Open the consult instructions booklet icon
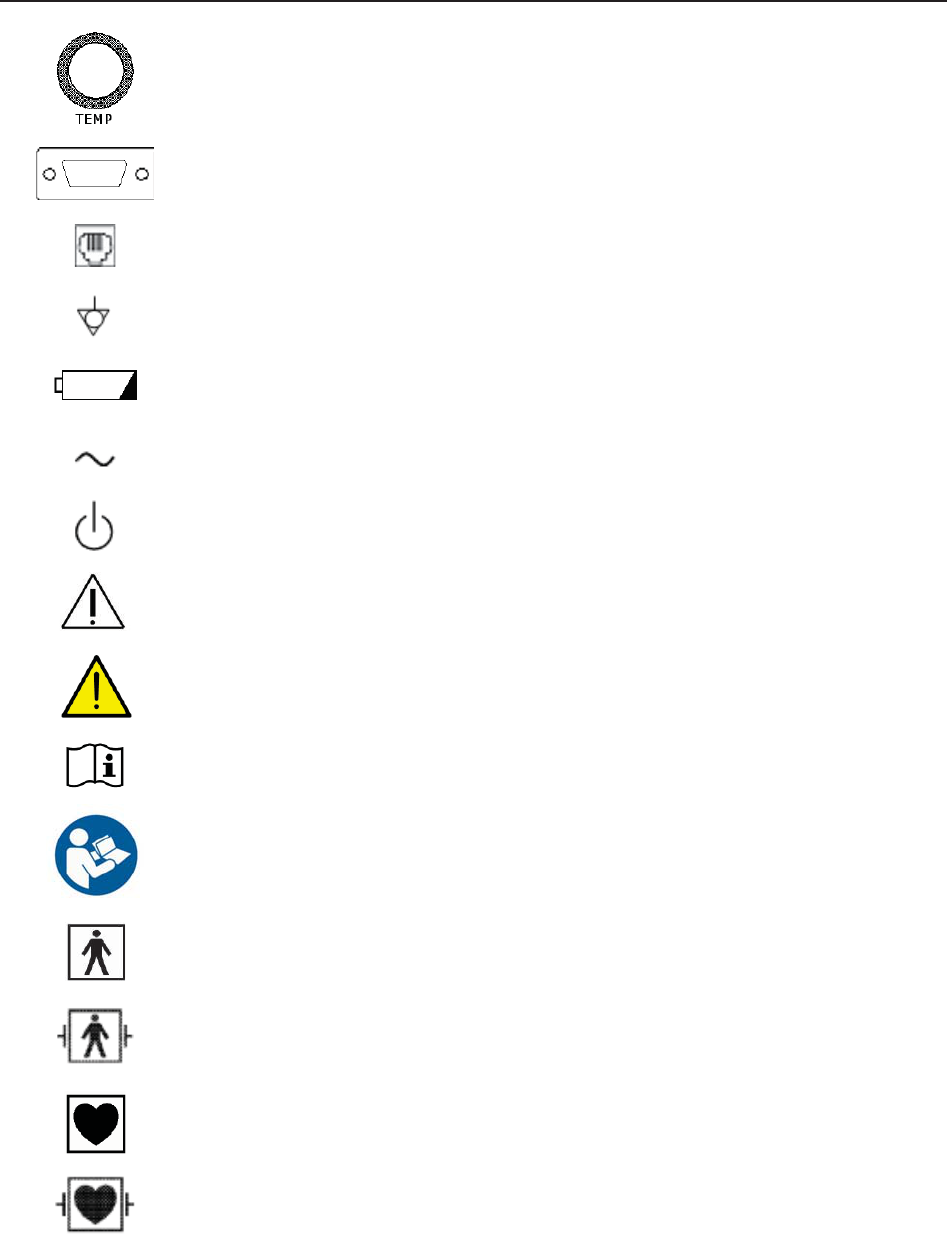 coord(95,768)
